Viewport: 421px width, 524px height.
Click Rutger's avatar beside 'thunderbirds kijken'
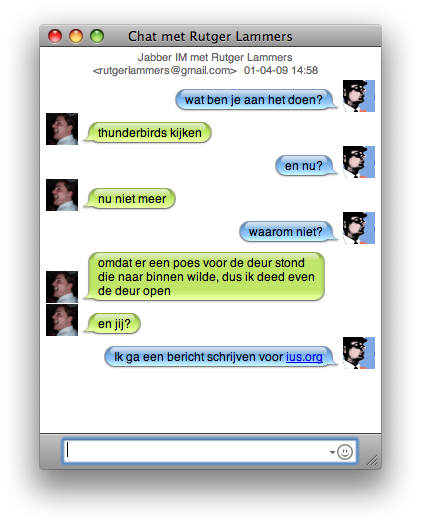tap(62, 129)
